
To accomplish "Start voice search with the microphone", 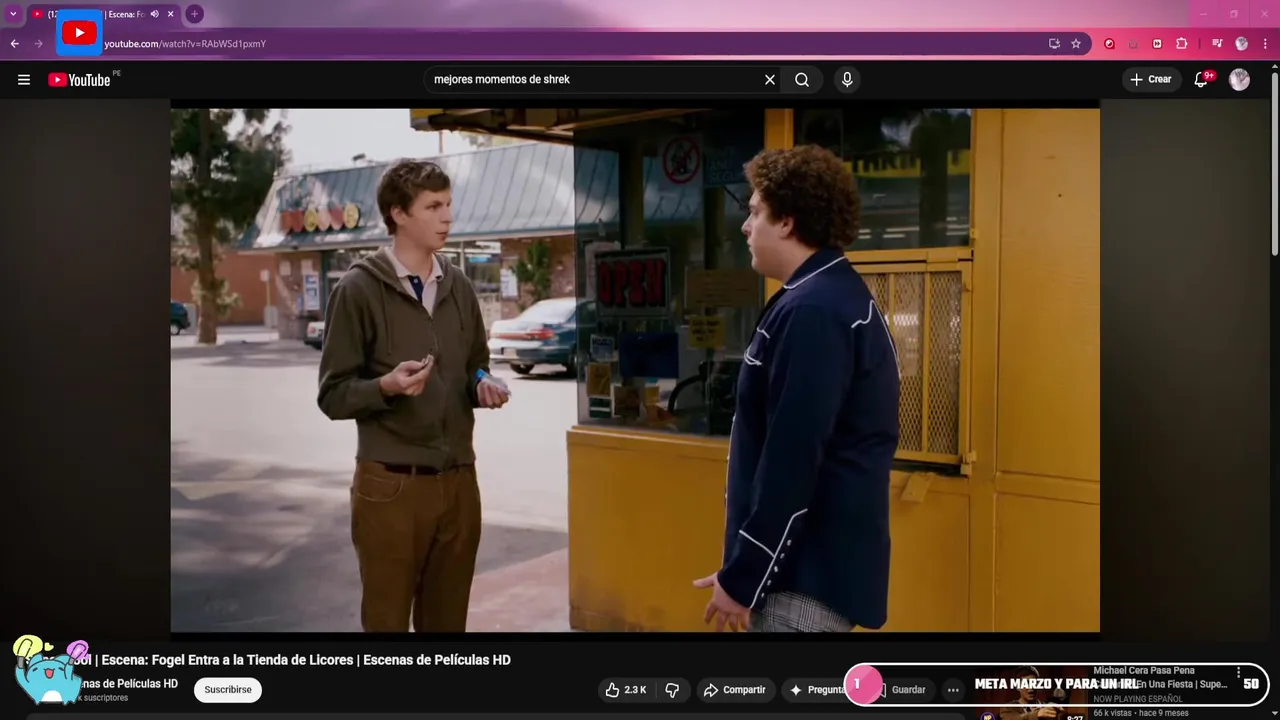I will 847,80.
